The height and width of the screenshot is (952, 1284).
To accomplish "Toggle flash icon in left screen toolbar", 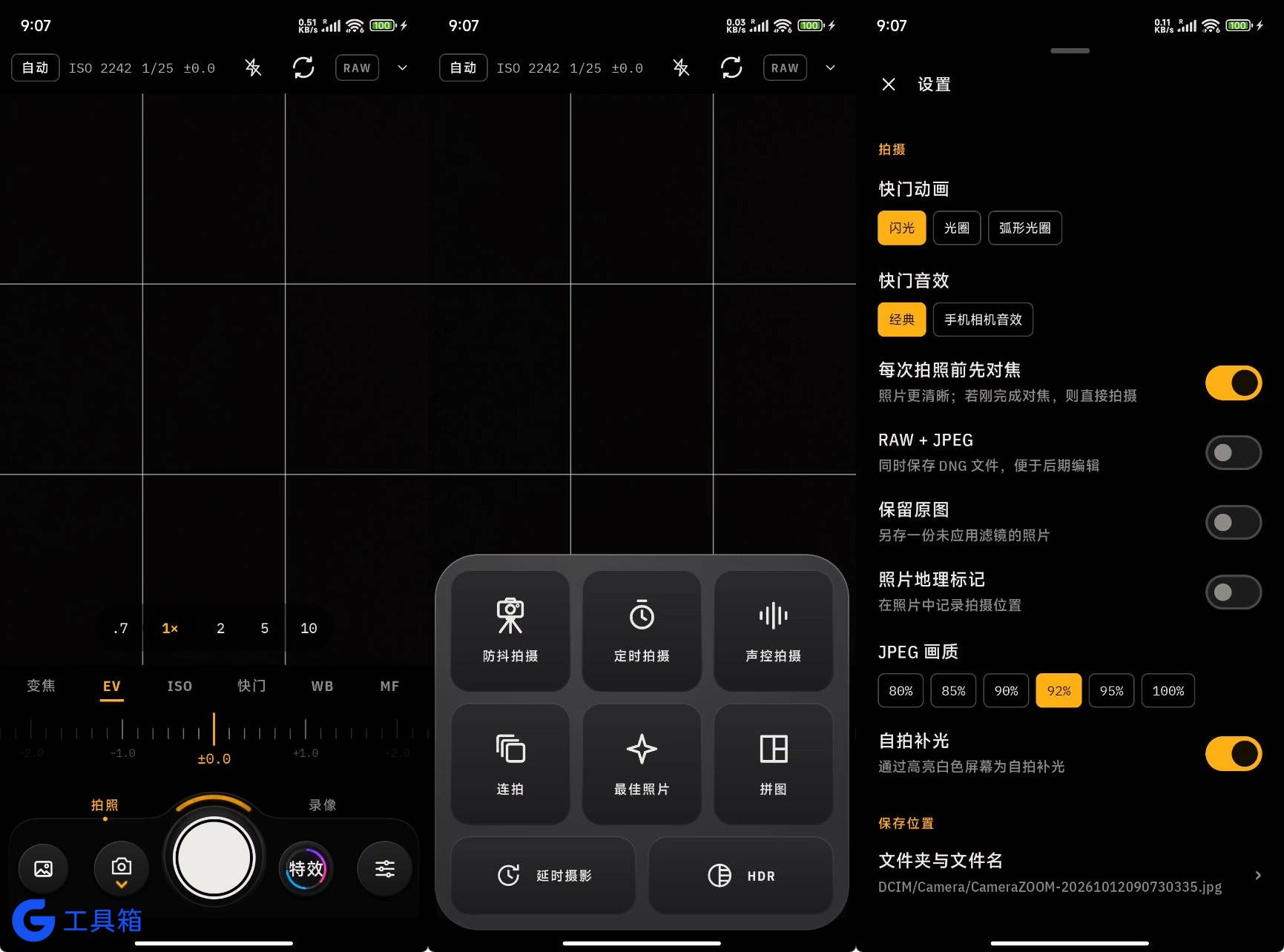I will [x=253, y=68].
